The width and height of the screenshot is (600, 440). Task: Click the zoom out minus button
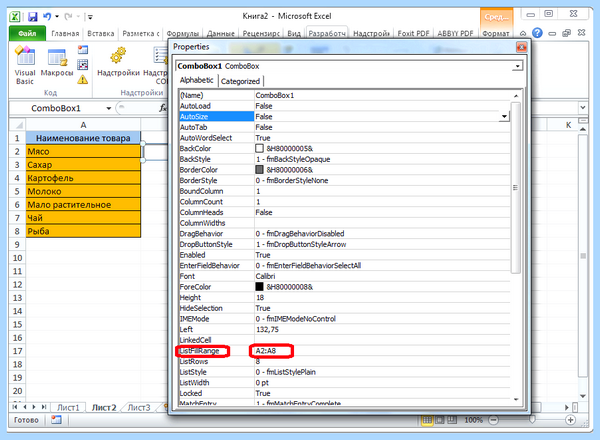(x=494, y=420)
